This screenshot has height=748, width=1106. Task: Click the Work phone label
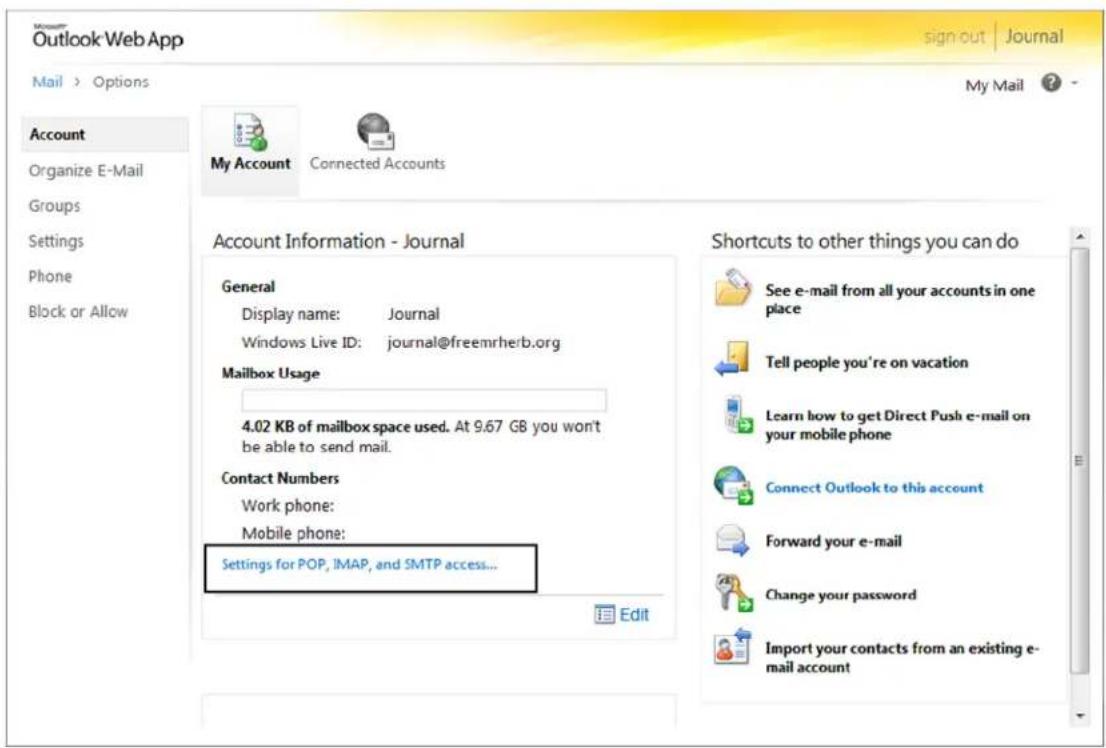288,506
